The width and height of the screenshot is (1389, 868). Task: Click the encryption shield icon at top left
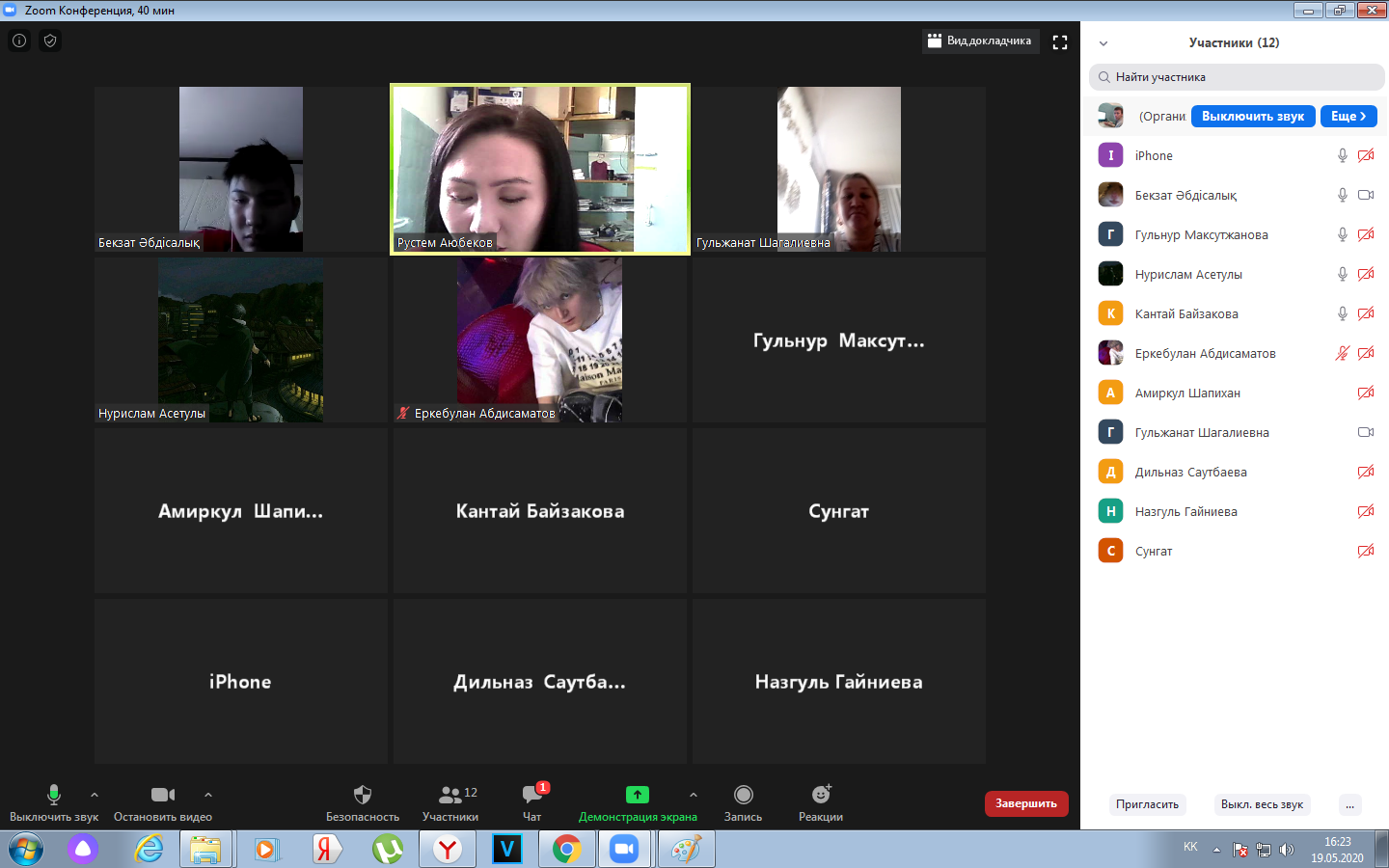pos(50,41)
